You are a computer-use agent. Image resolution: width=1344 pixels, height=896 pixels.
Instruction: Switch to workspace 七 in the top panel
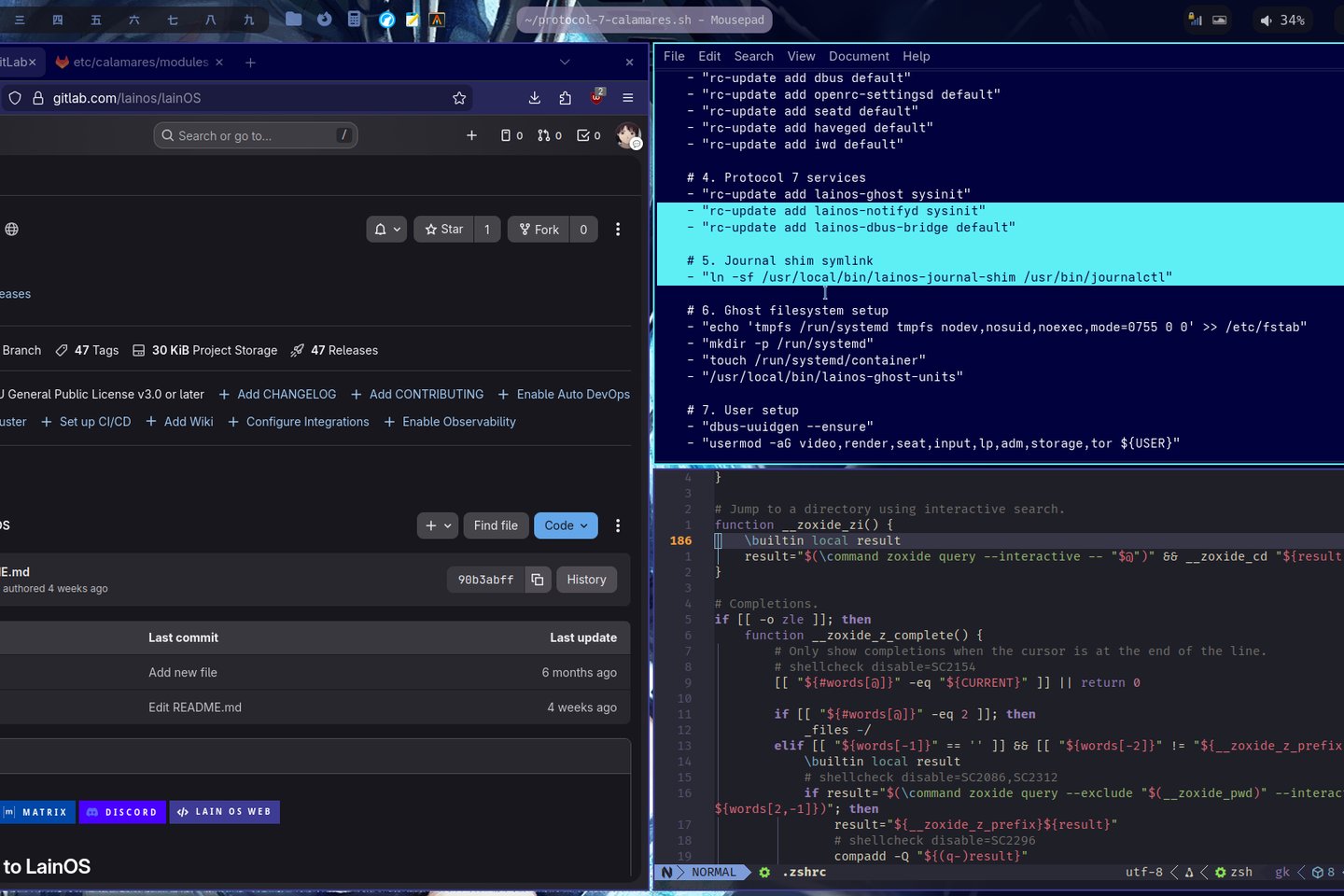pos(173,20)
